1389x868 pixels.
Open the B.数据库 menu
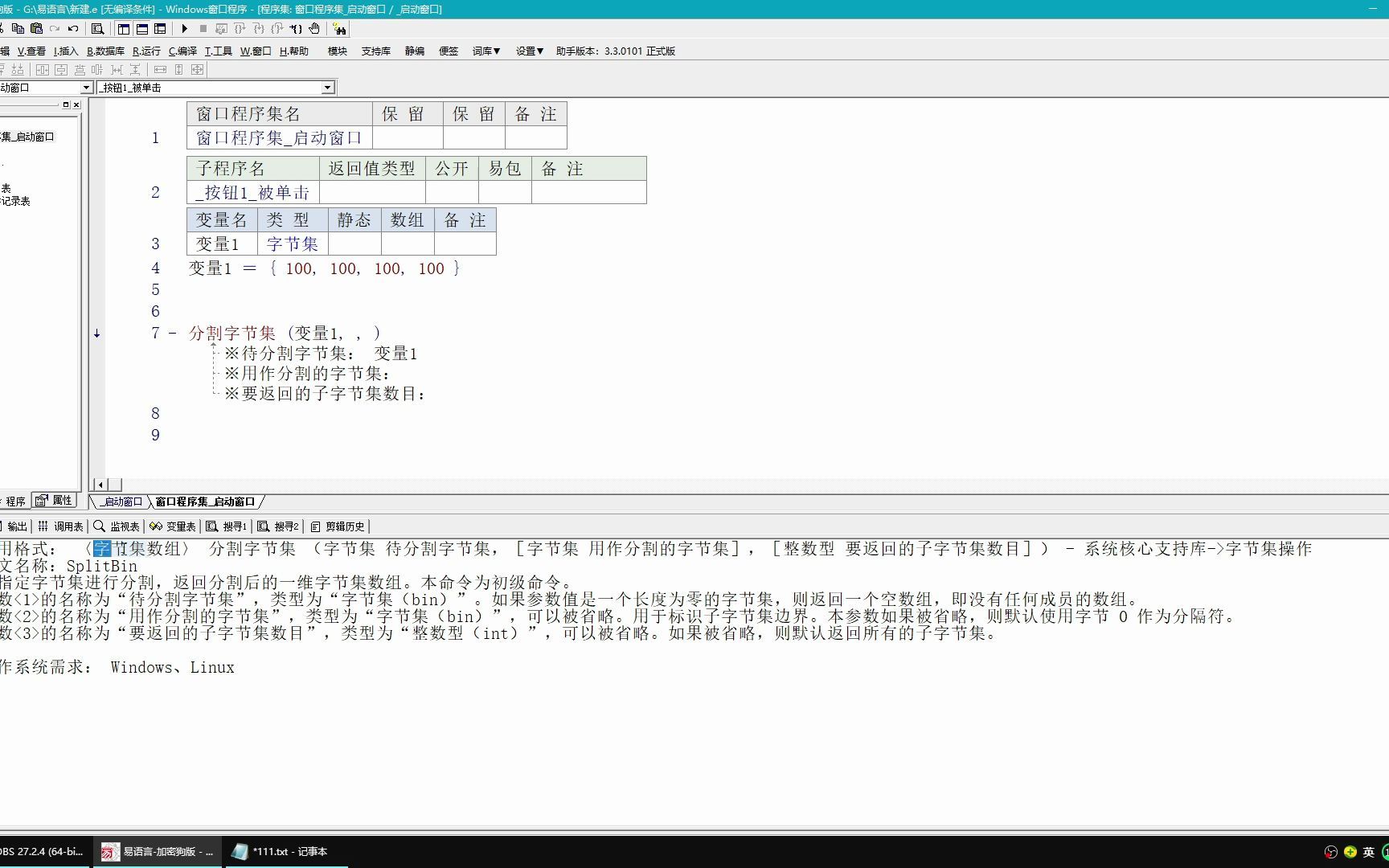pyautogui.click(x=105, y=51)
